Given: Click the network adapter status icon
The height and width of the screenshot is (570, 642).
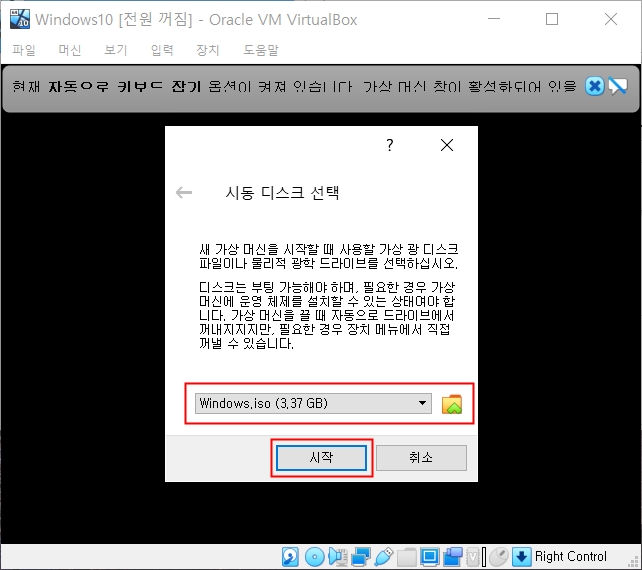Looking at the screenshot, I should pyautogui.click(x=361, y=556).
